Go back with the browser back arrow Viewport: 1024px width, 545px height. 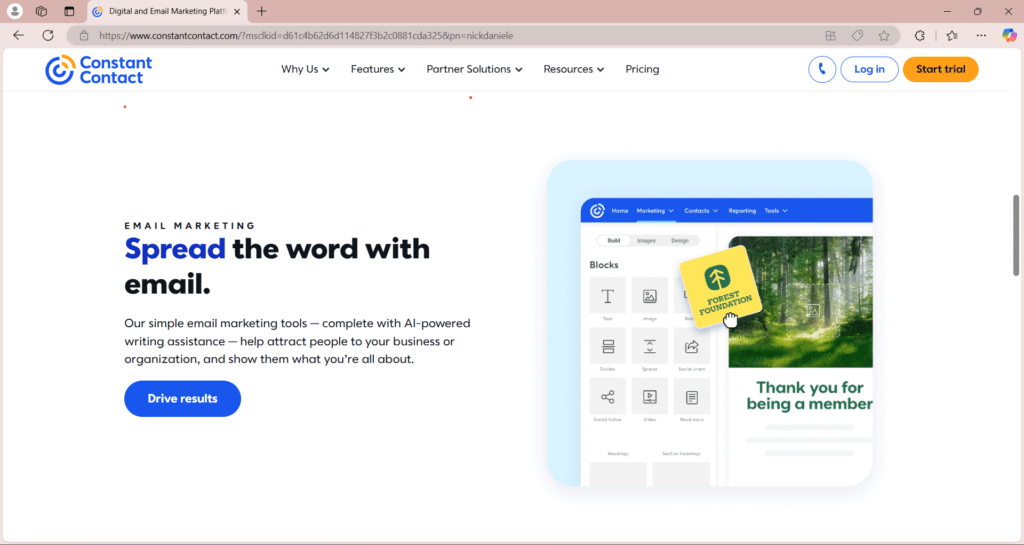pyautogui.click(x=18, y=35)
